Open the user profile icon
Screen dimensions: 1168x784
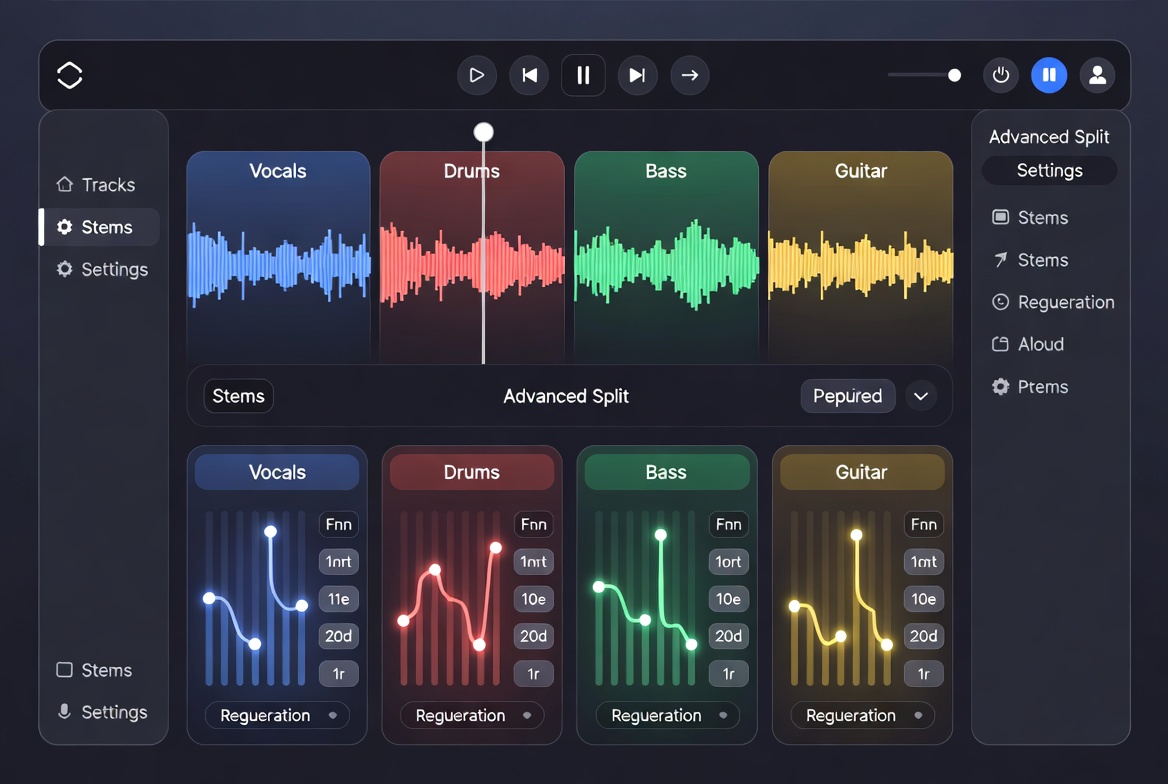(1097, 75)
